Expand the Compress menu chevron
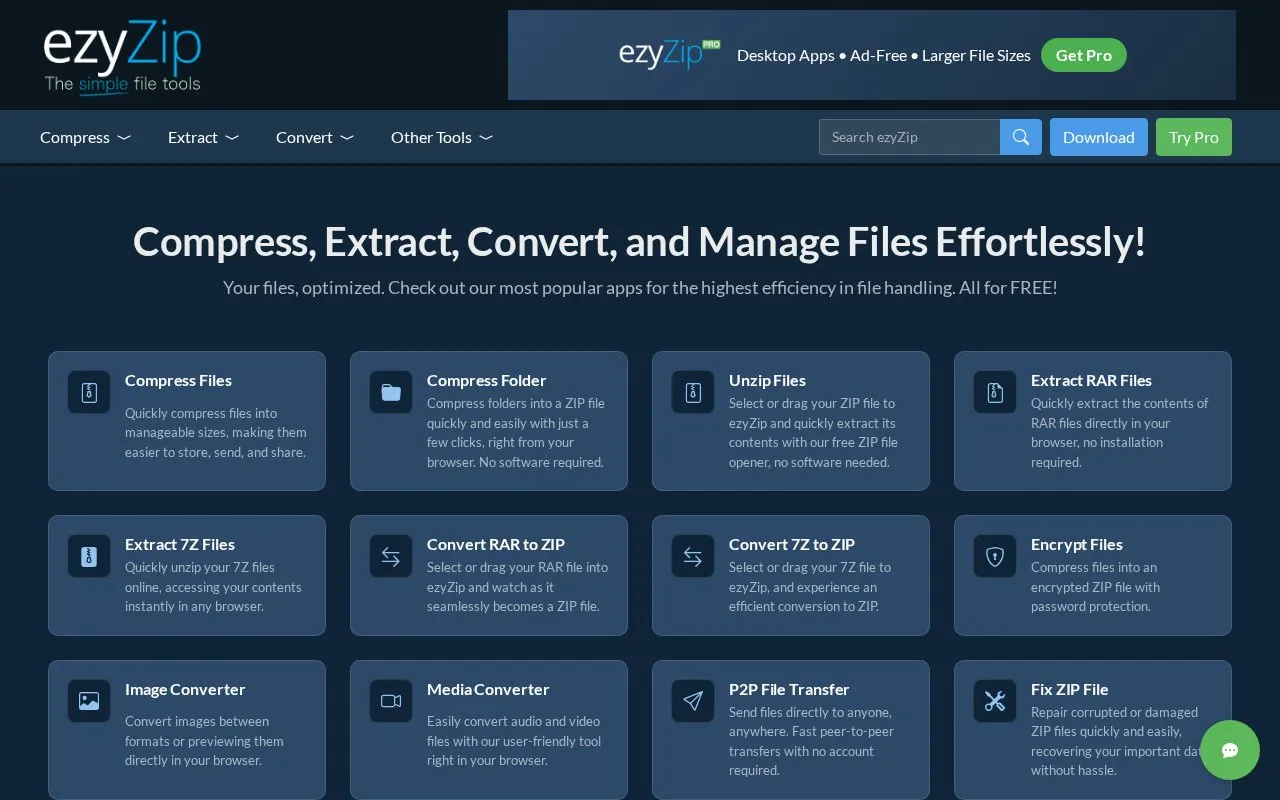 pos(124,138)
